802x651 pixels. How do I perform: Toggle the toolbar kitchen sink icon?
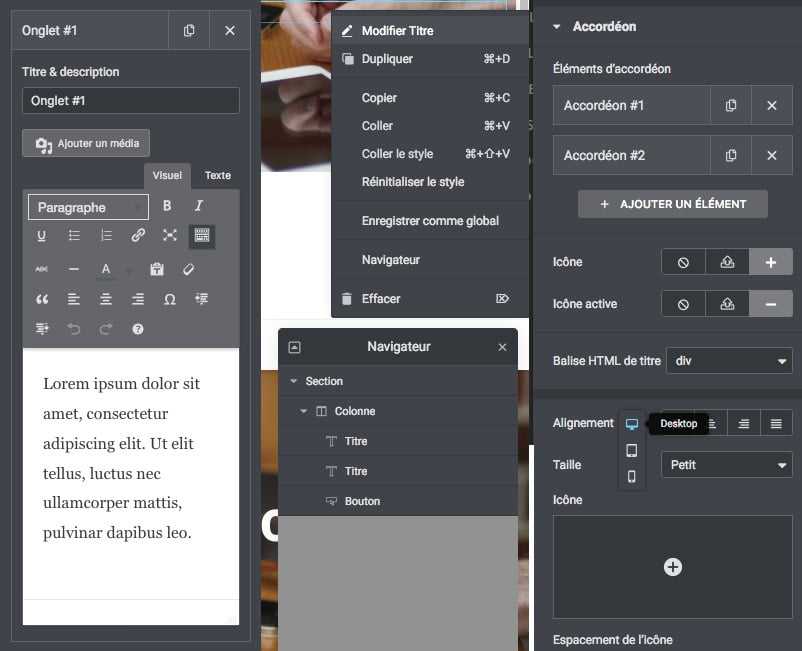click(x=202, y=236)
